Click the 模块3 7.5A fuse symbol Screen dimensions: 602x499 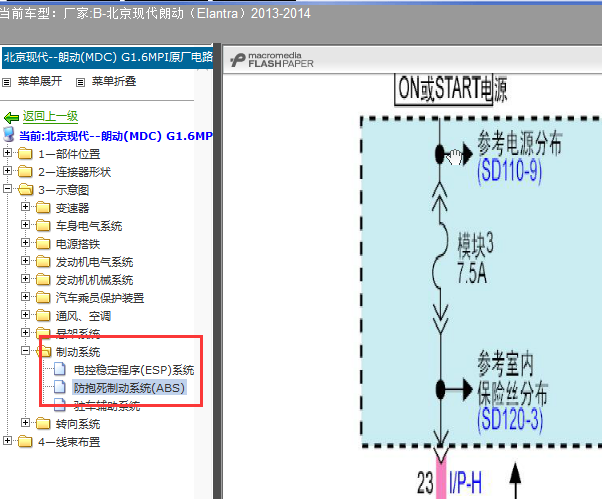[x=441, y=255]
